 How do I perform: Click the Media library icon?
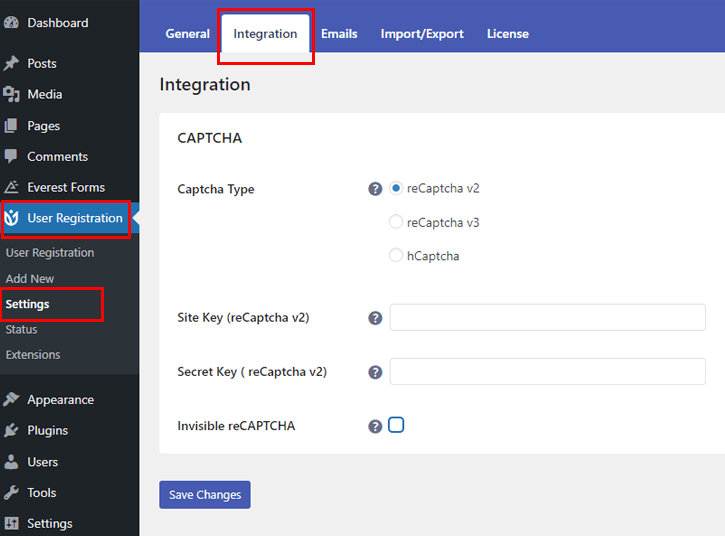tap(12, 94)
